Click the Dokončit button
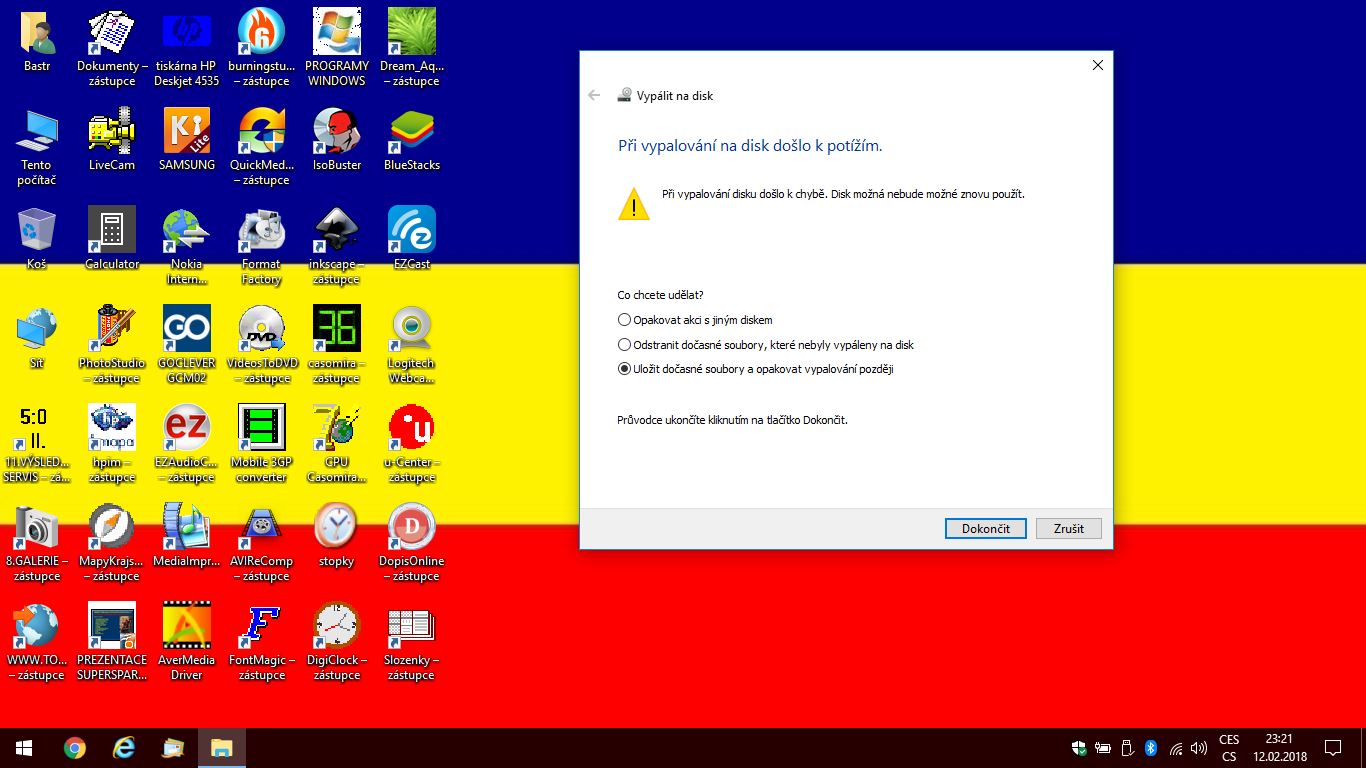 pyautogui.click(x=985, y=528)
